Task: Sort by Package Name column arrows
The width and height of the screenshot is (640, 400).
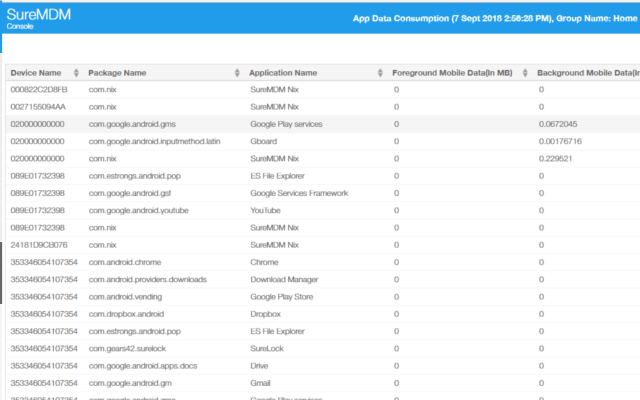Action: point(237,73)
